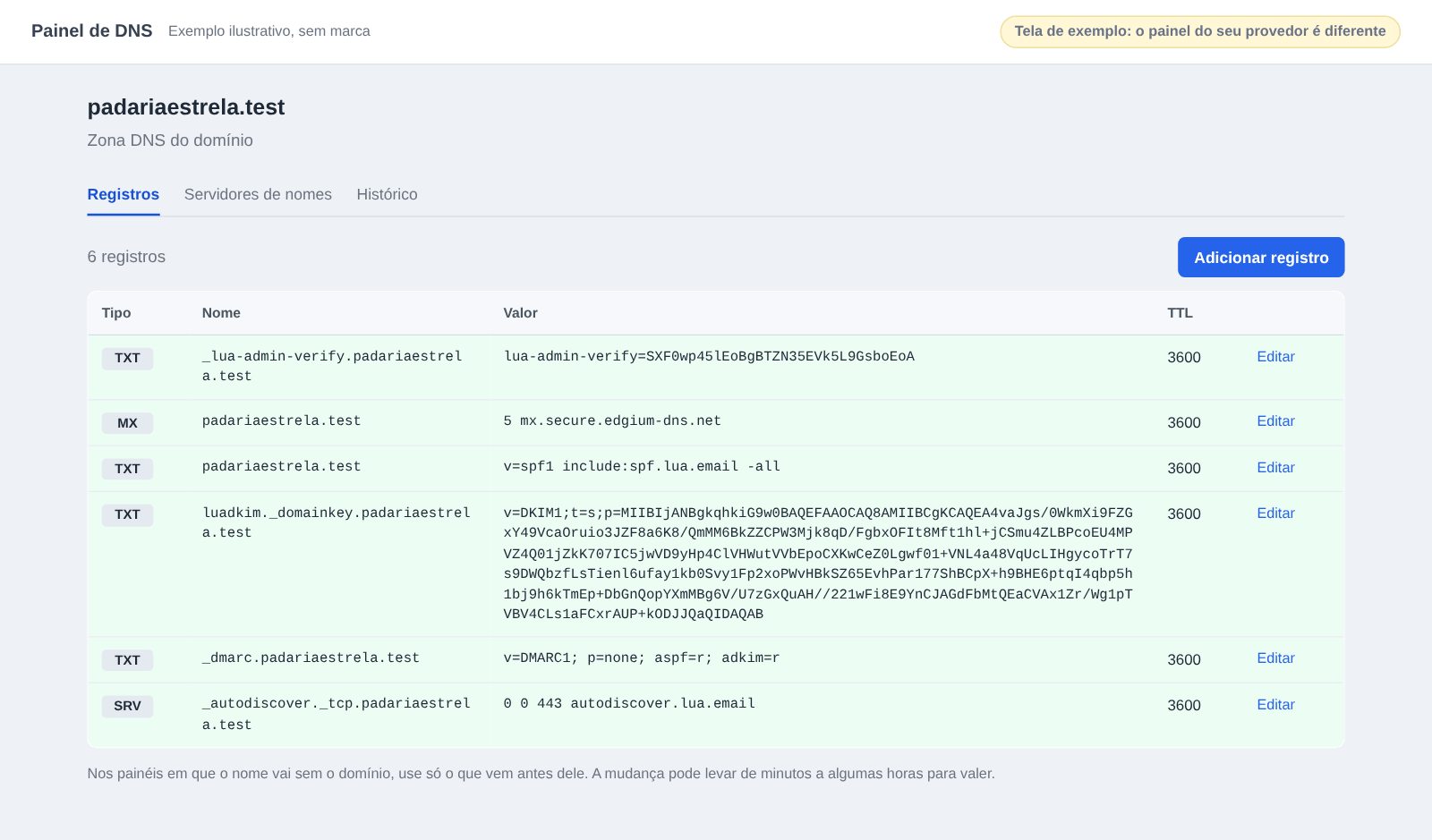Open the Servidores de nomes tab
Image resolution: width=1432 pixels, height=840 pixels.
(x=258, y=194)
